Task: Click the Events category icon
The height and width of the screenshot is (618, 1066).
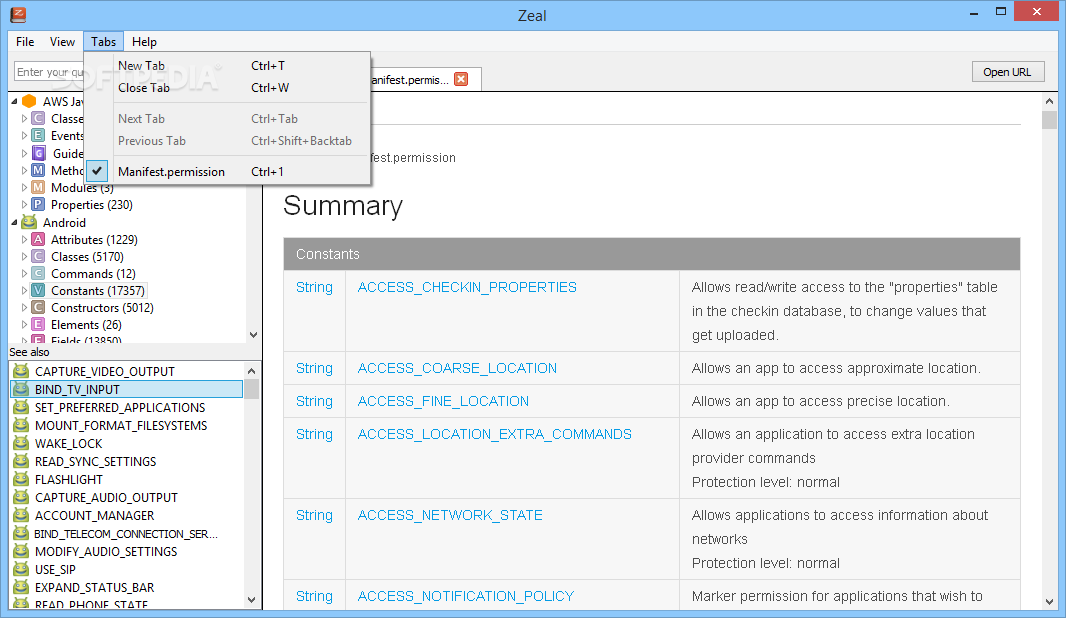Action: point(39,135)
